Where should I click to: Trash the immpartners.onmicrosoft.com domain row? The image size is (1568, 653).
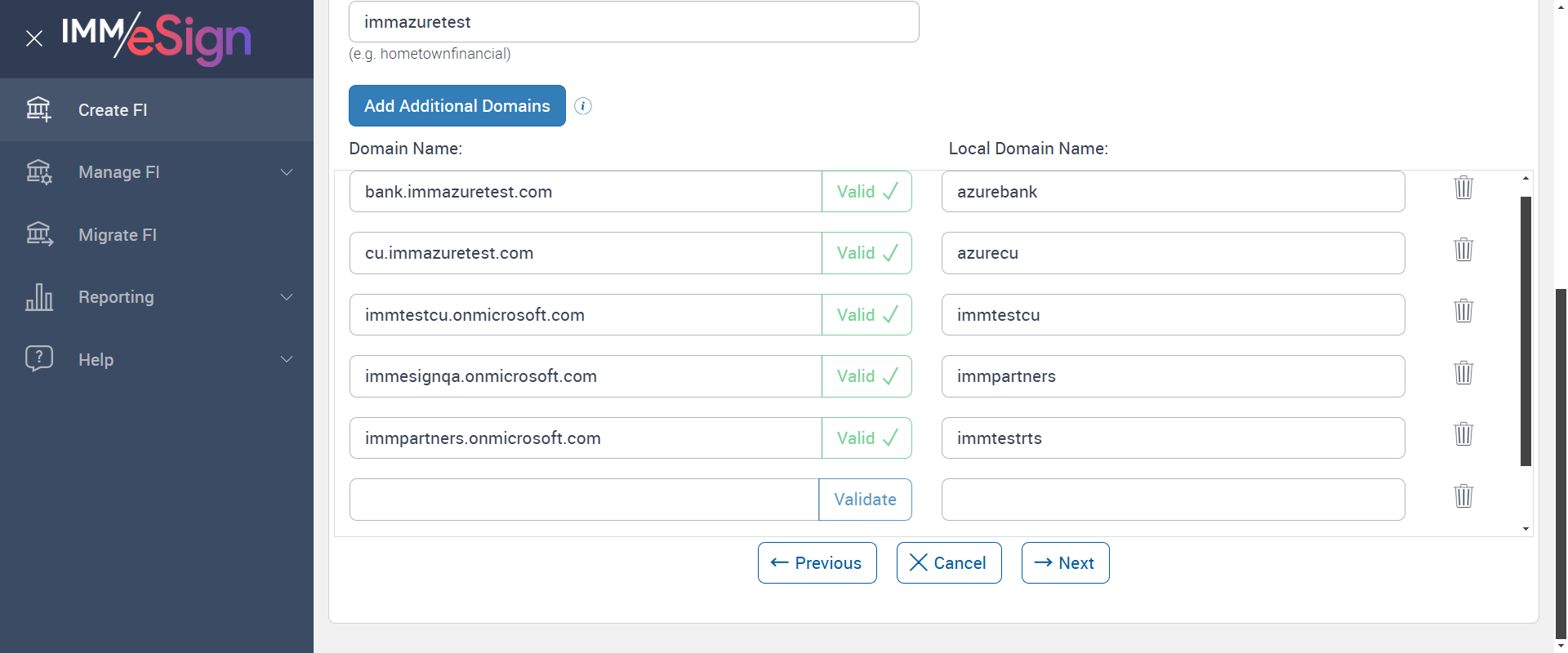point(1463,434)
